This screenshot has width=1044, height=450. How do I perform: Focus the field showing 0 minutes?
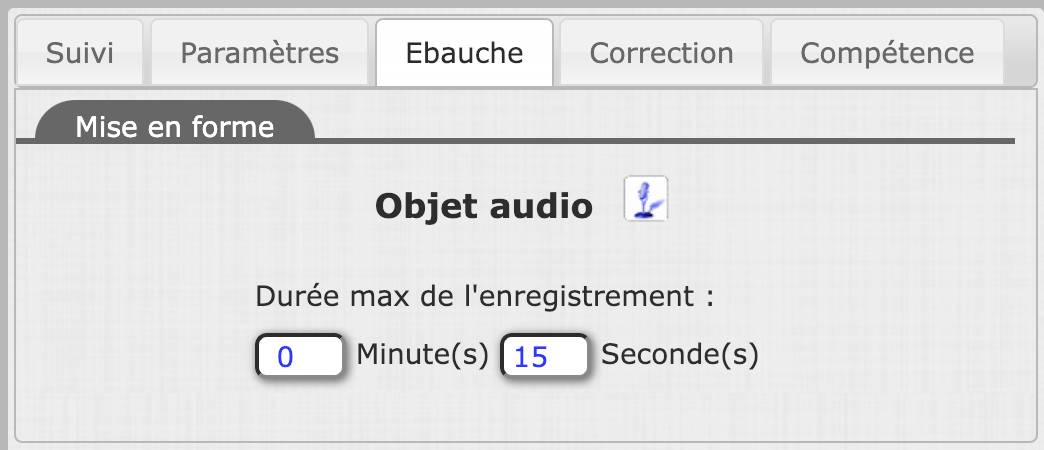[300, 356]
